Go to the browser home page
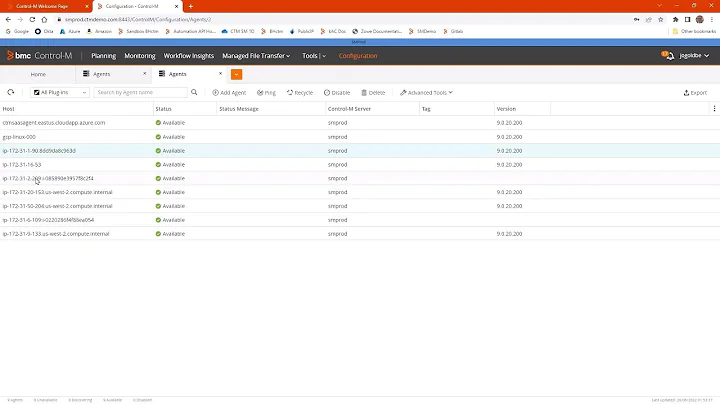The height and width of the screenshot is (404, 720). tap(44, 19)
